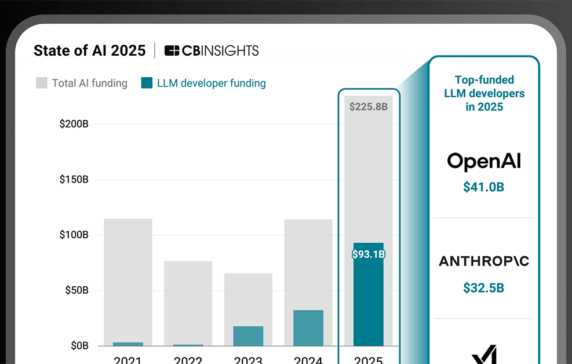This screenshot has width=572, height=364.
Task: Click the 2022 gray total funding bar
Action: point(188,302)
